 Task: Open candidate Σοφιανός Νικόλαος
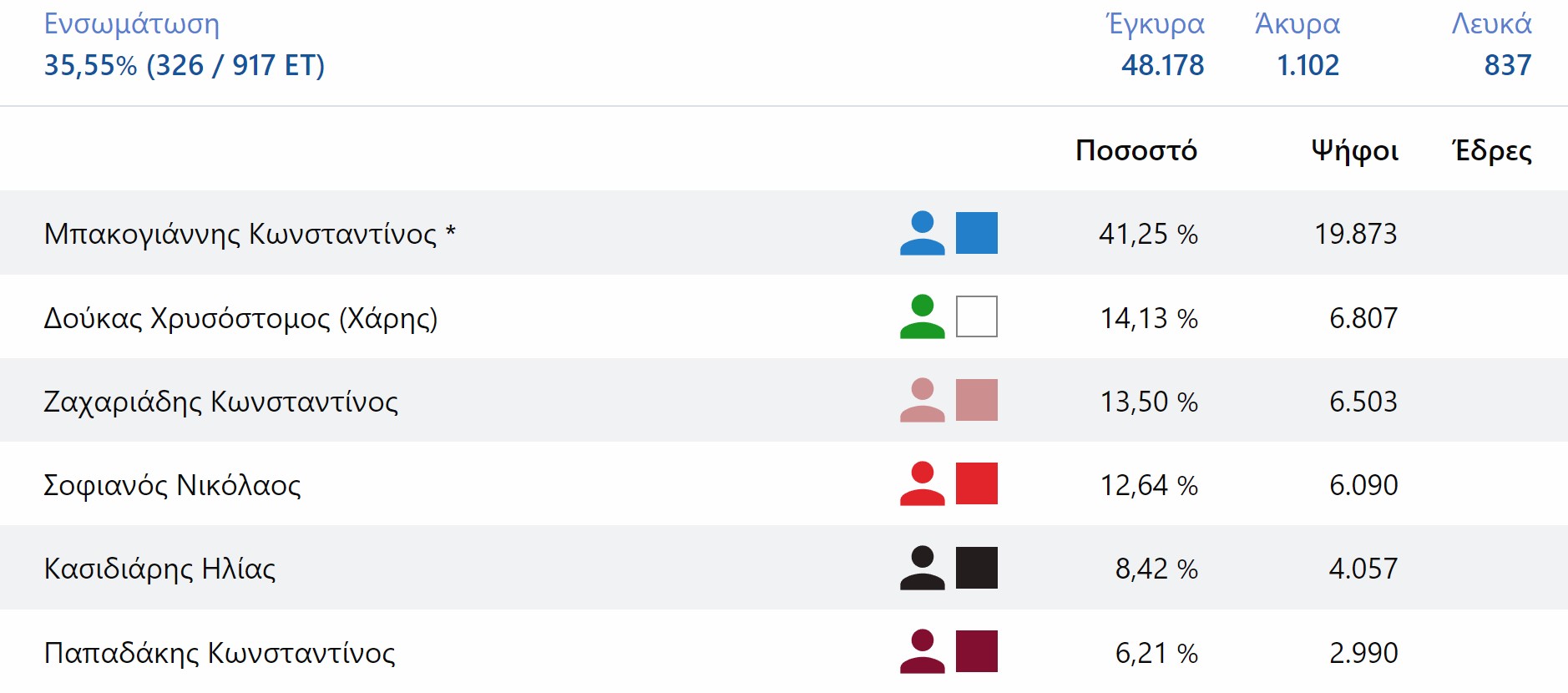coord(172,485)
